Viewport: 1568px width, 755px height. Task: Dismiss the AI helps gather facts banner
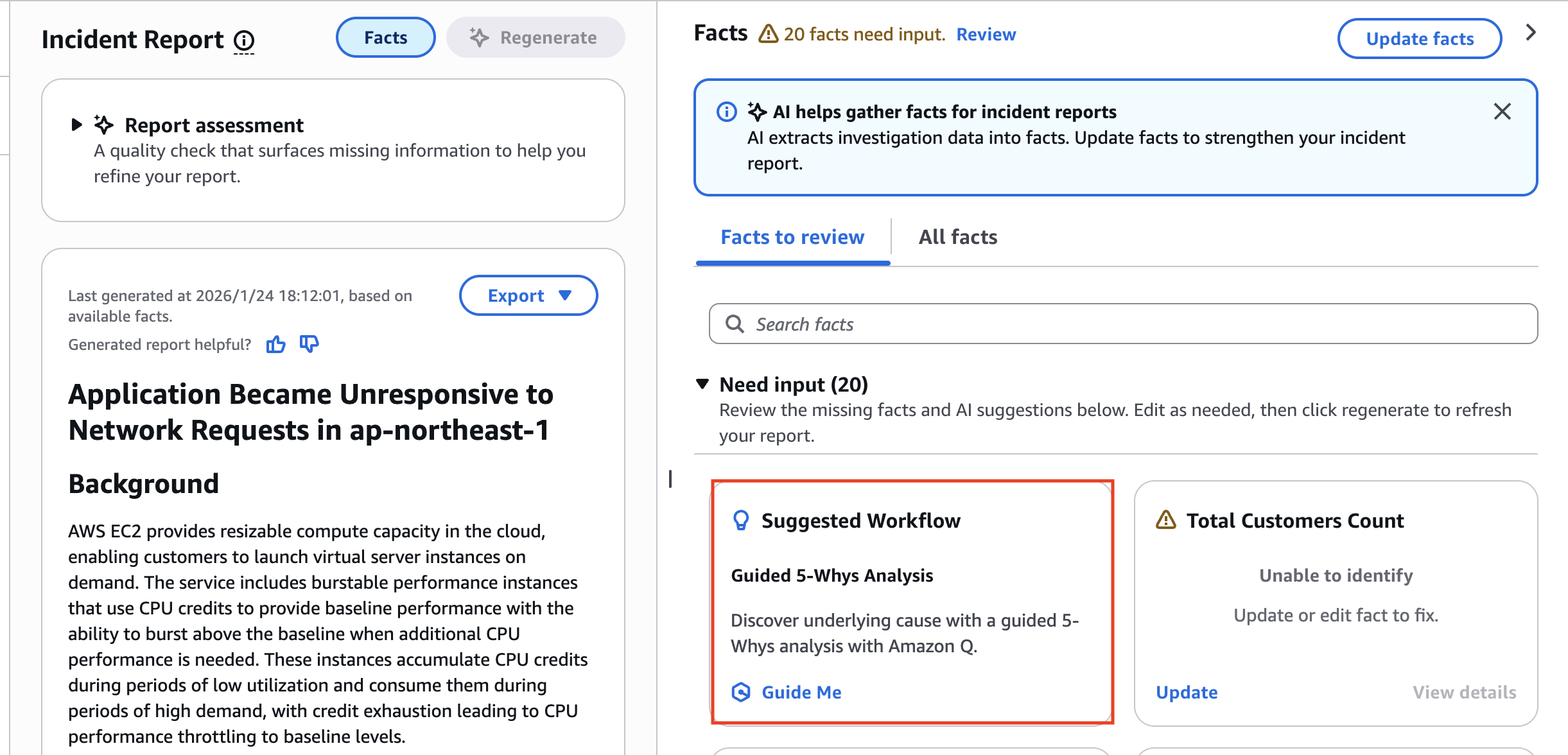[x=1502, y=112]
